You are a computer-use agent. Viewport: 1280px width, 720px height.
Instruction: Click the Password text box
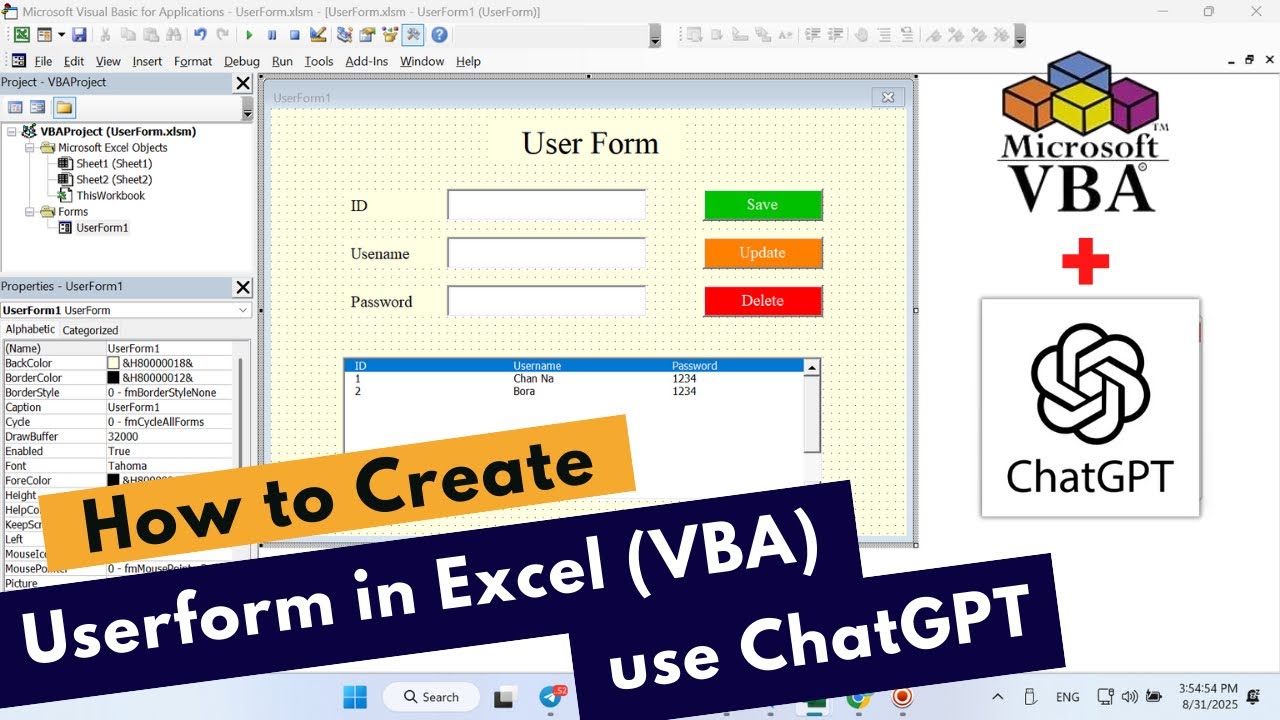(546, 301)
